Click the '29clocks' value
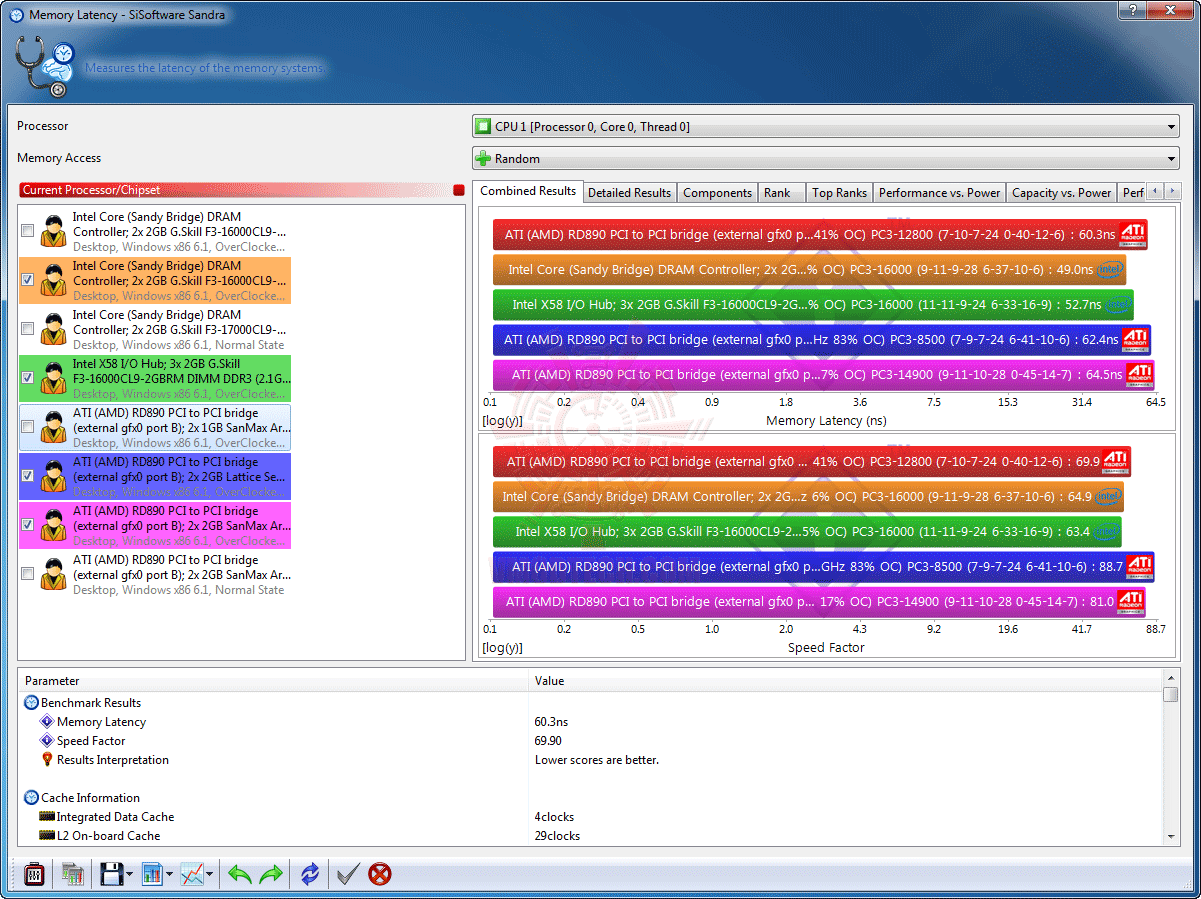 click(557, 836)
